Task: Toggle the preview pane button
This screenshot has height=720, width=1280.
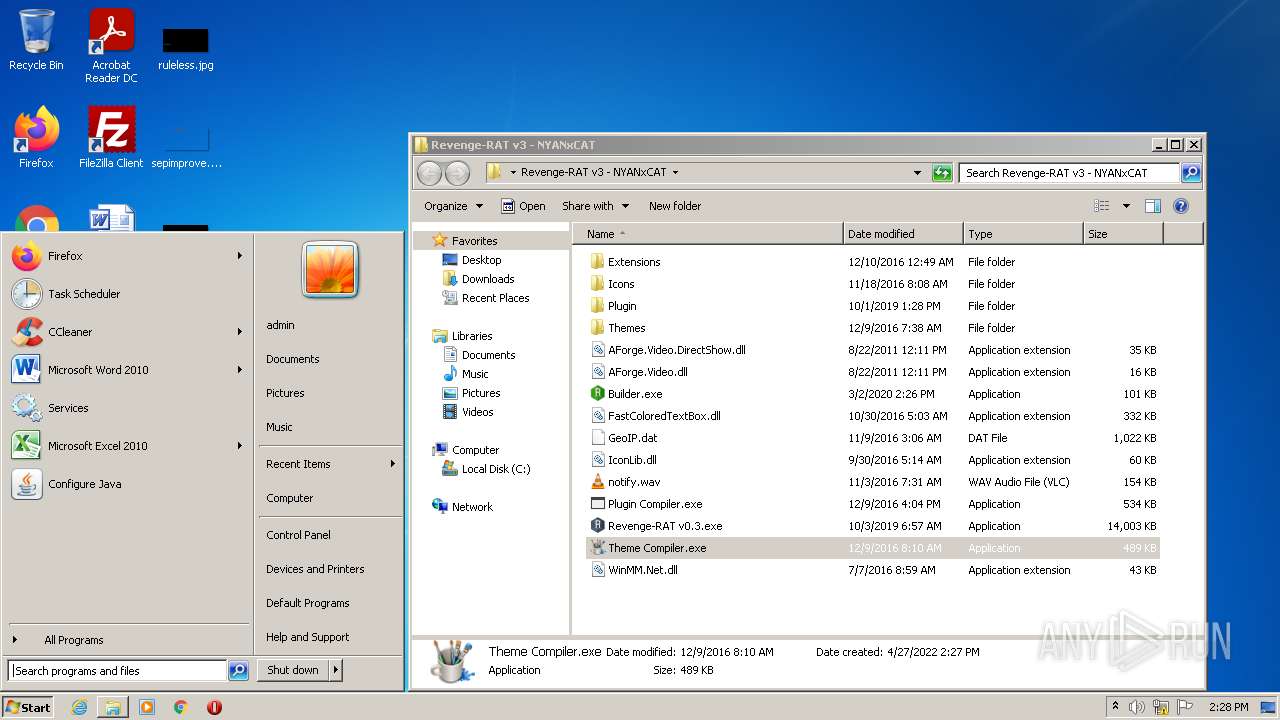Action: pos(1152,206)
